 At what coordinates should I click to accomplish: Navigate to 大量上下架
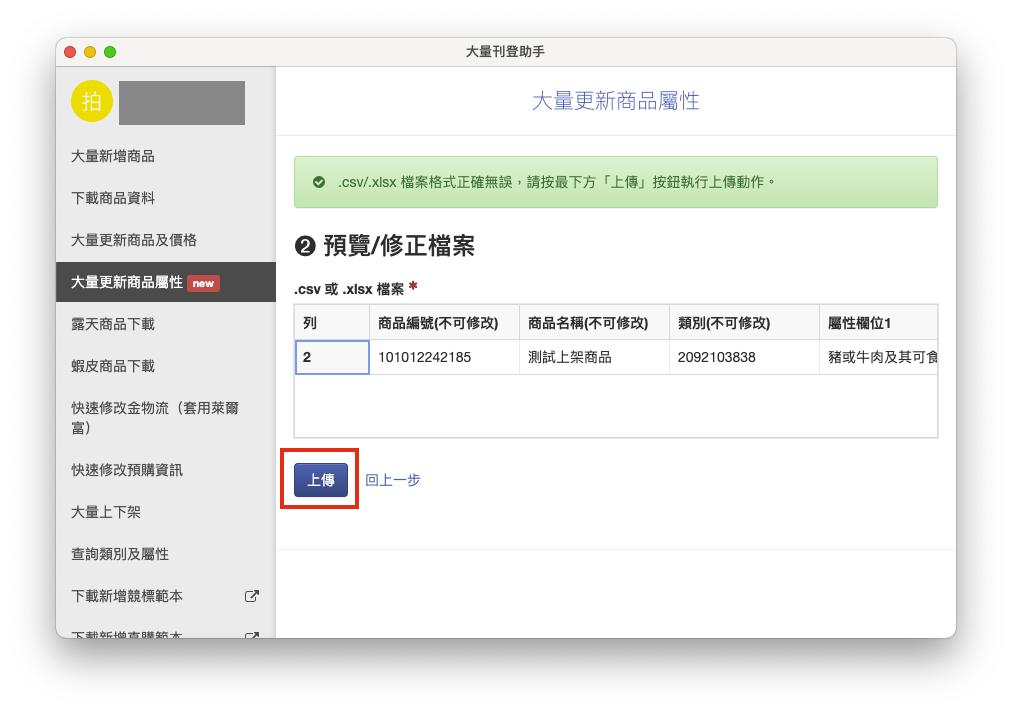[106, 512]
